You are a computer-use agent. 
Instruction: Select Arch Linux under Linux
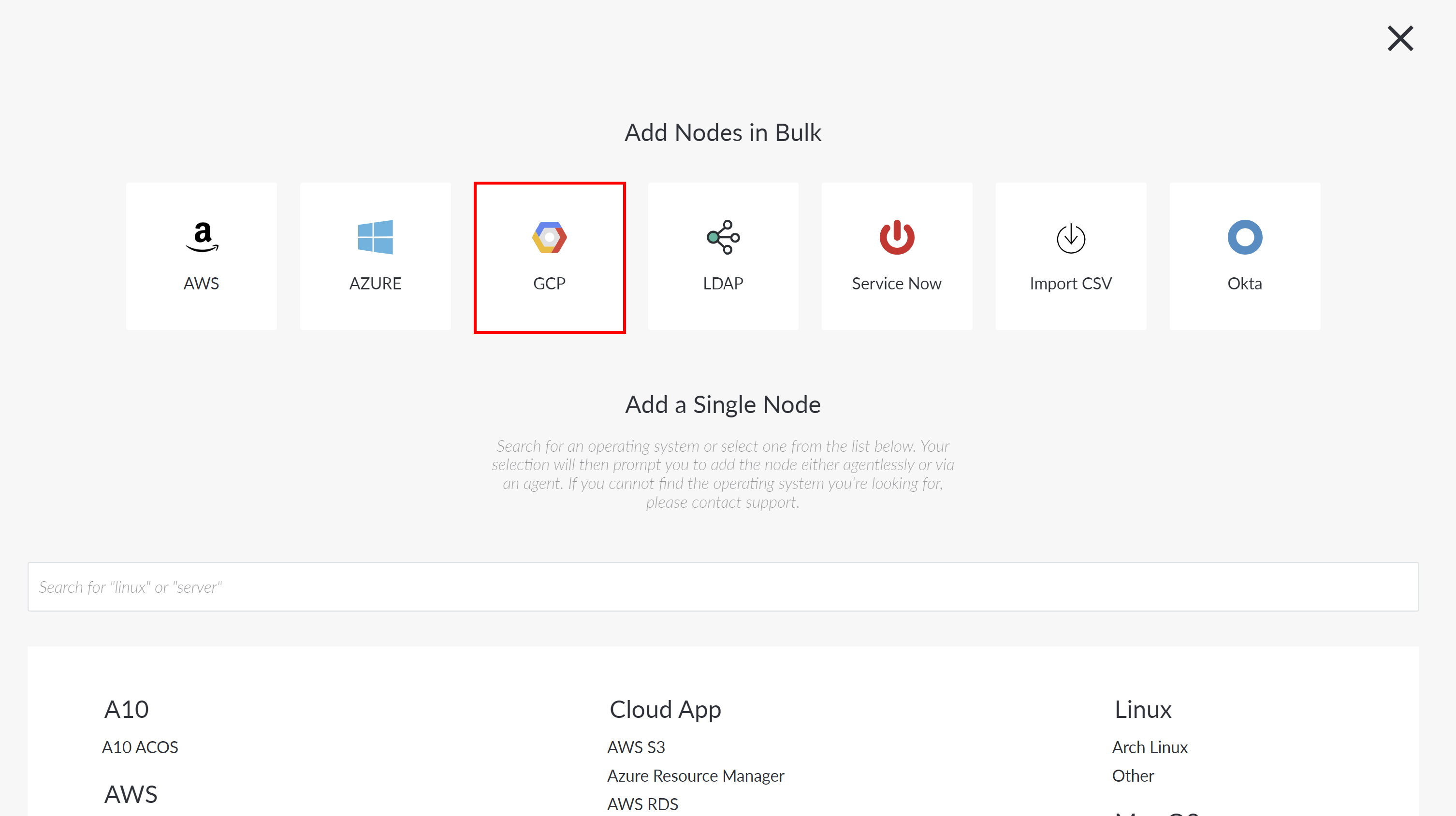[1150, 746]
